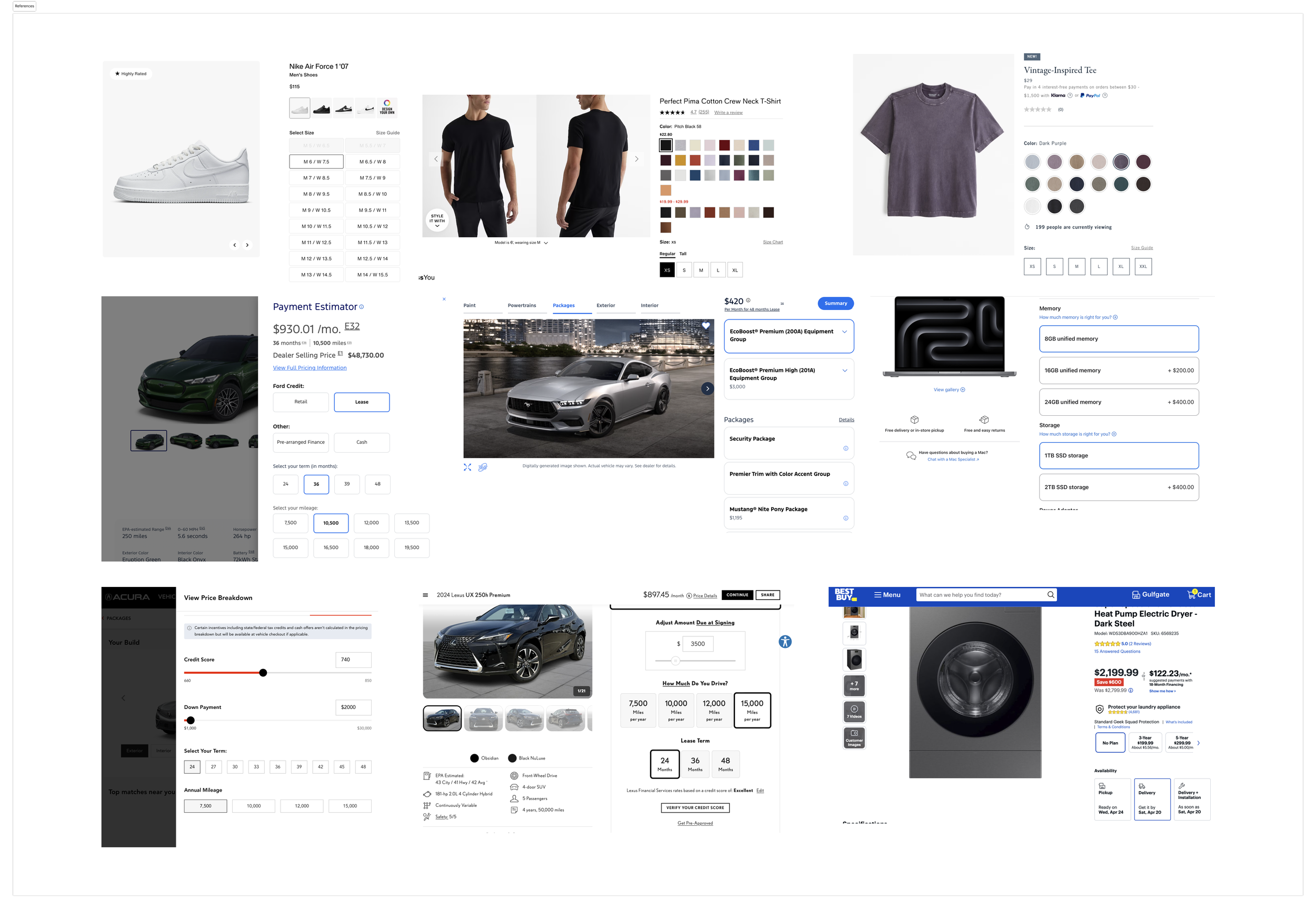Expand the EcoBoost Premium (200A) Equipment Group
1316x909 pixels.
coord(844,332)
